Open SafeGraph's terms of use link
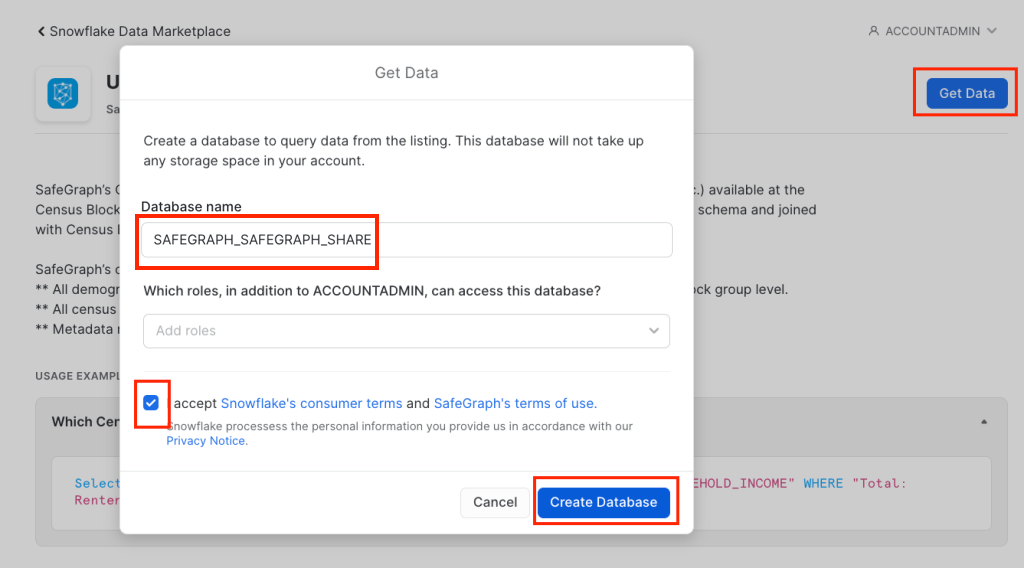 pos(514,404)
